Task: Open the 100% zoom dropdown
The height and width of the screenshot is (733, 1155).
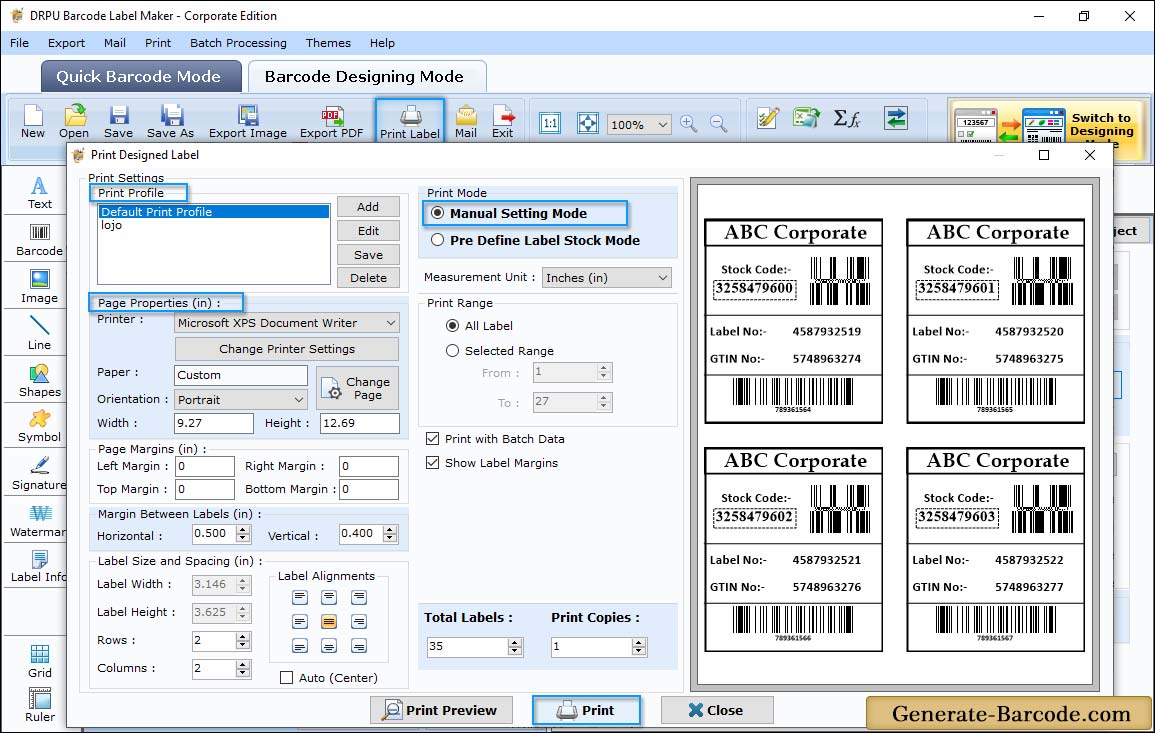Action: coord(639,124)
